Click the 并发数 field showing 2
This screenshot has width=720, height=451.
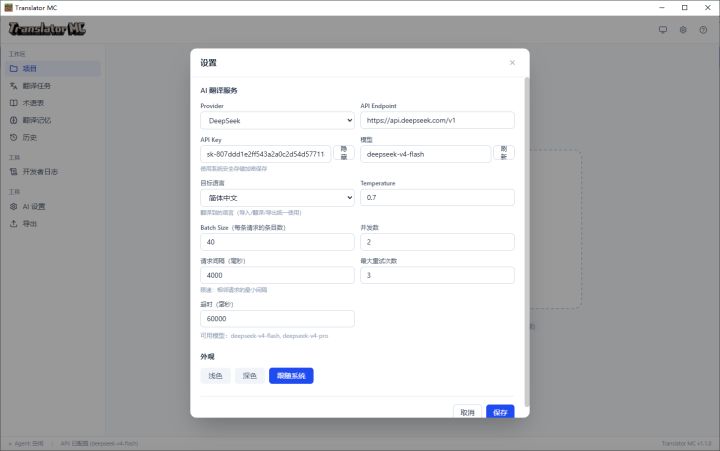[x=437, y=242]
